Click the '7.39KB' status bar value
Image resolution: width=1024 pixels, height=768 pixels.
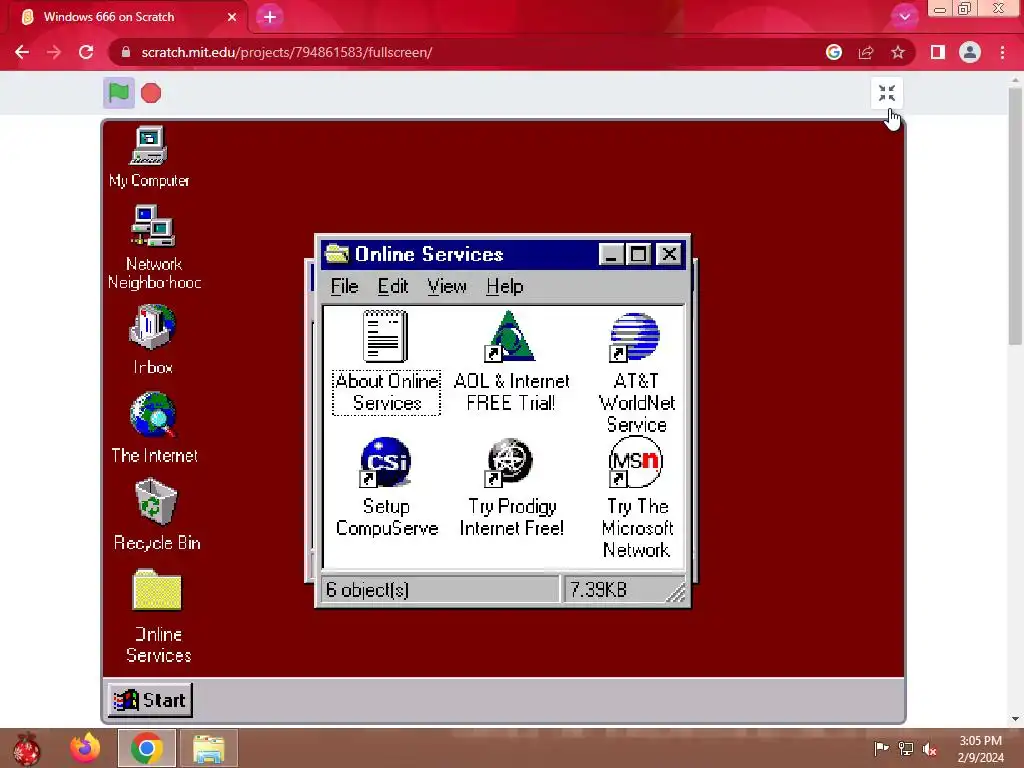598,590
